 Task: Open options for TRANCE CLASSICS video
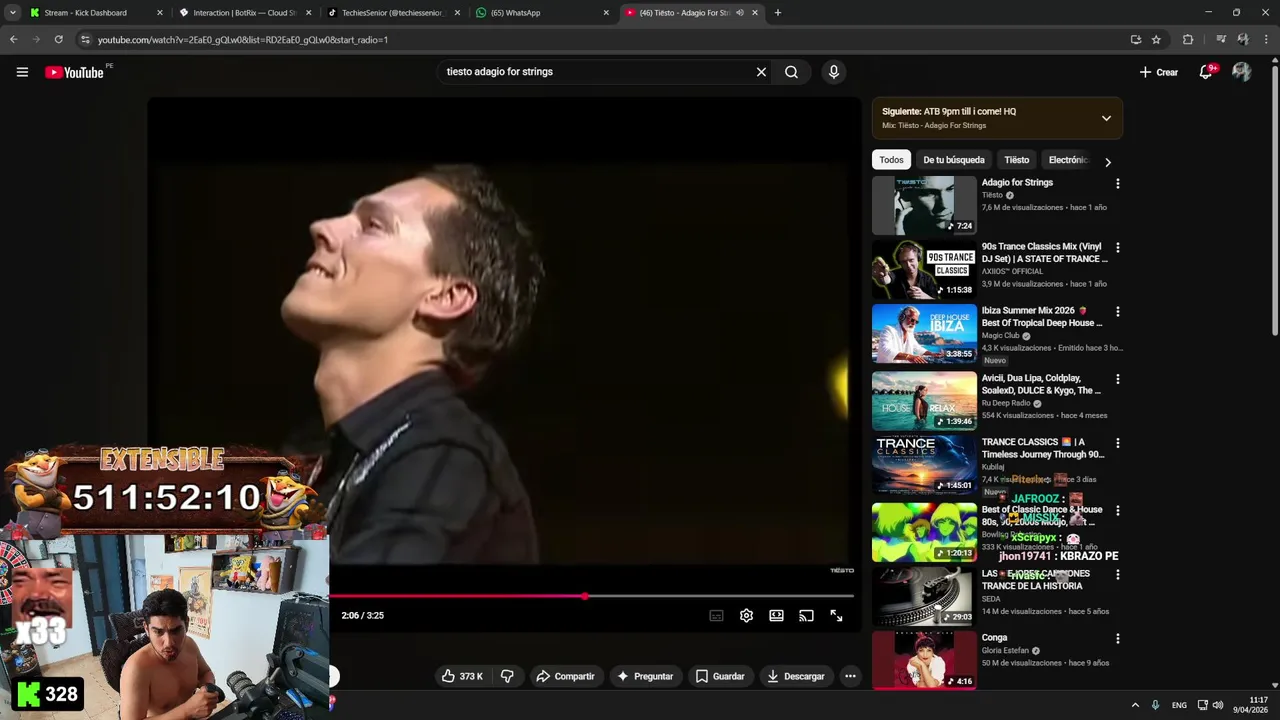(x=1118, y=443)
